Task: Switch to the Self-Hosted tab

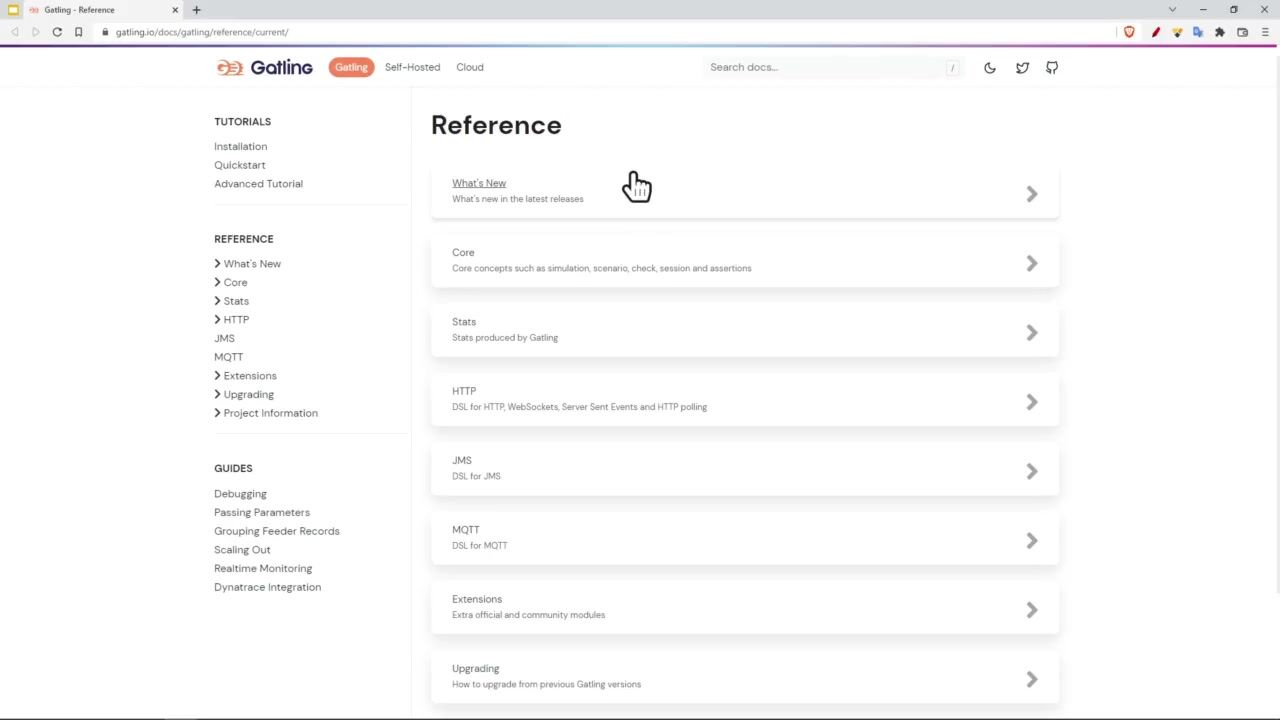Action: [x=412, y=67]
